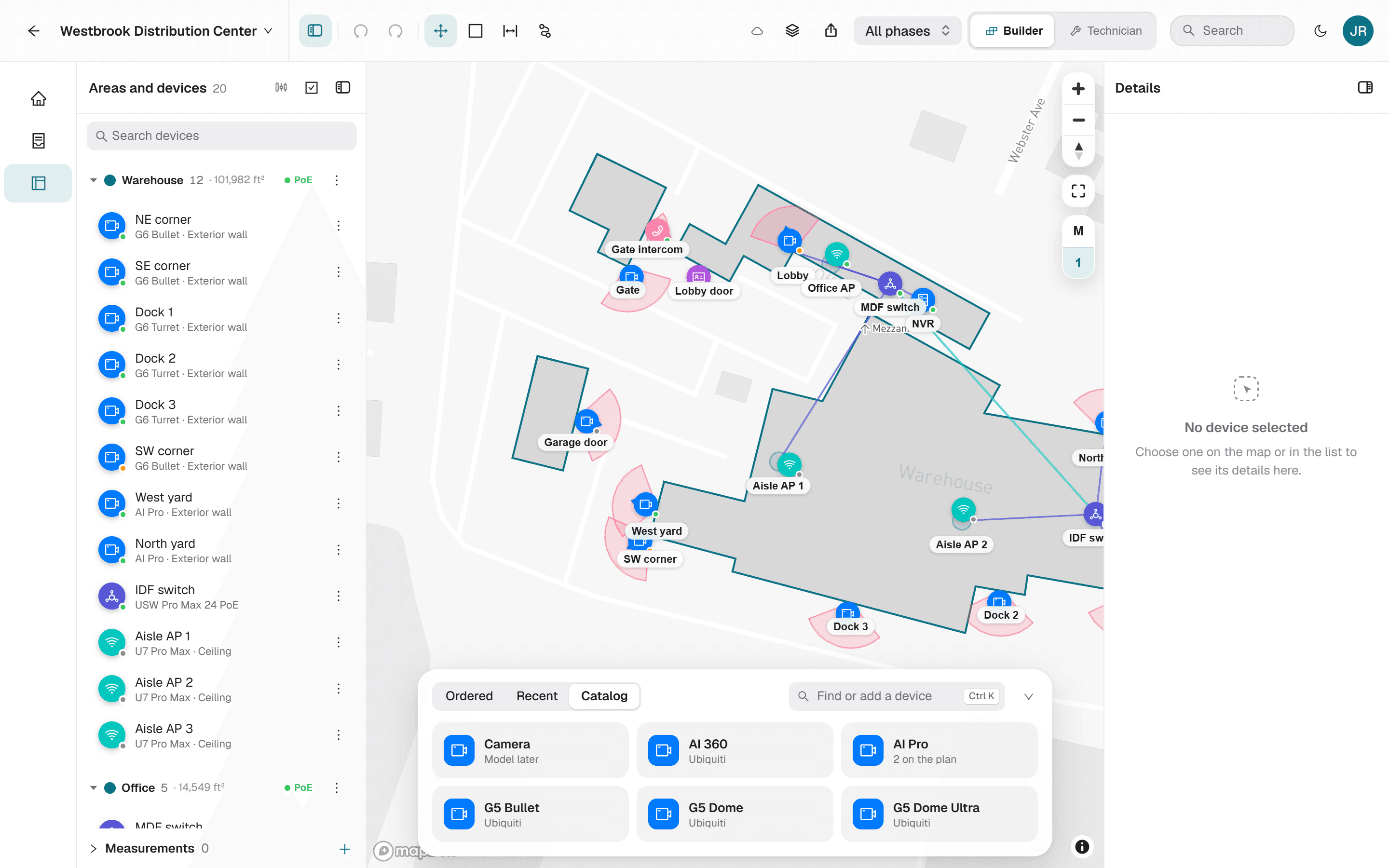Click the Search devices field
Image resolution: width=1389 pixels, height=868 pixels.
click(221, 136)
